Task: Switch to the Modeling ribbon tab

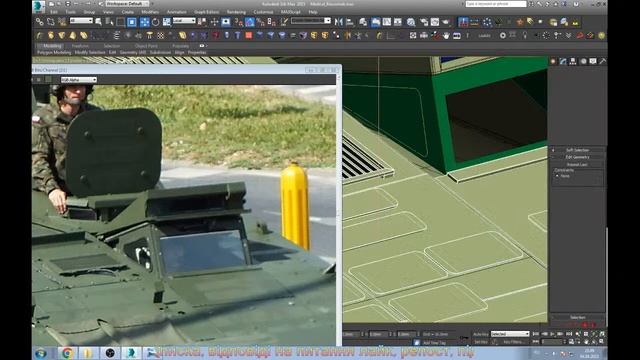Action: pos(52,46)
